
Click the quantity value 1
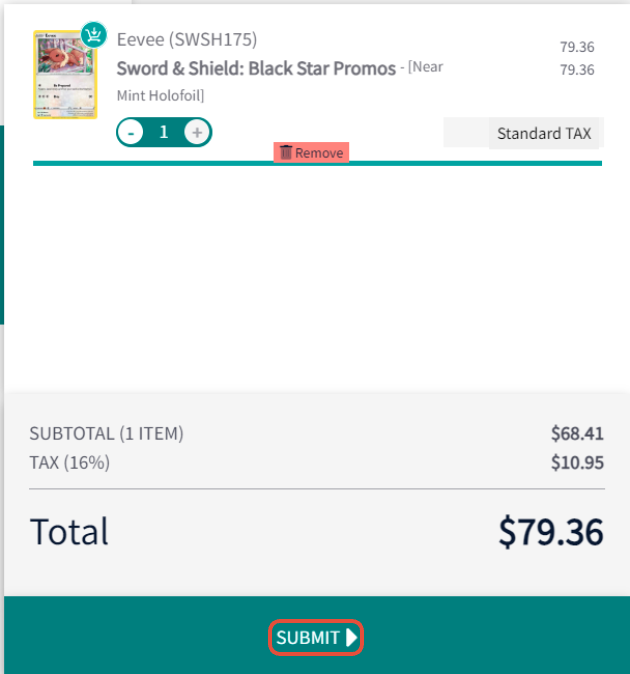pos(163,132)
